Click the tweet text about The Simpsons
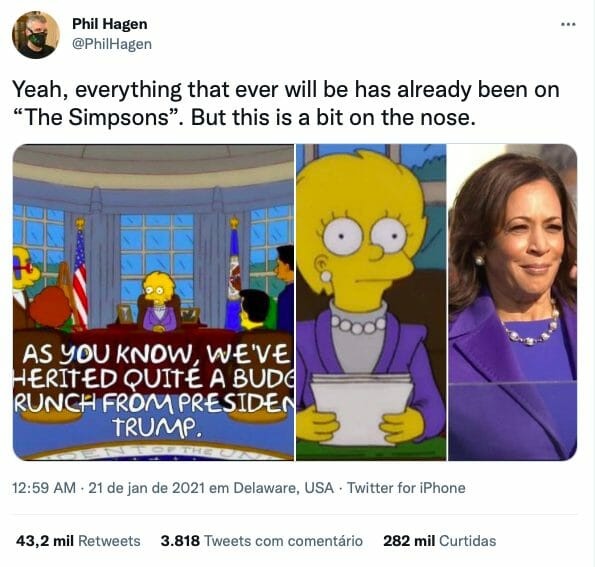The image size is (595, 567). 286,104
